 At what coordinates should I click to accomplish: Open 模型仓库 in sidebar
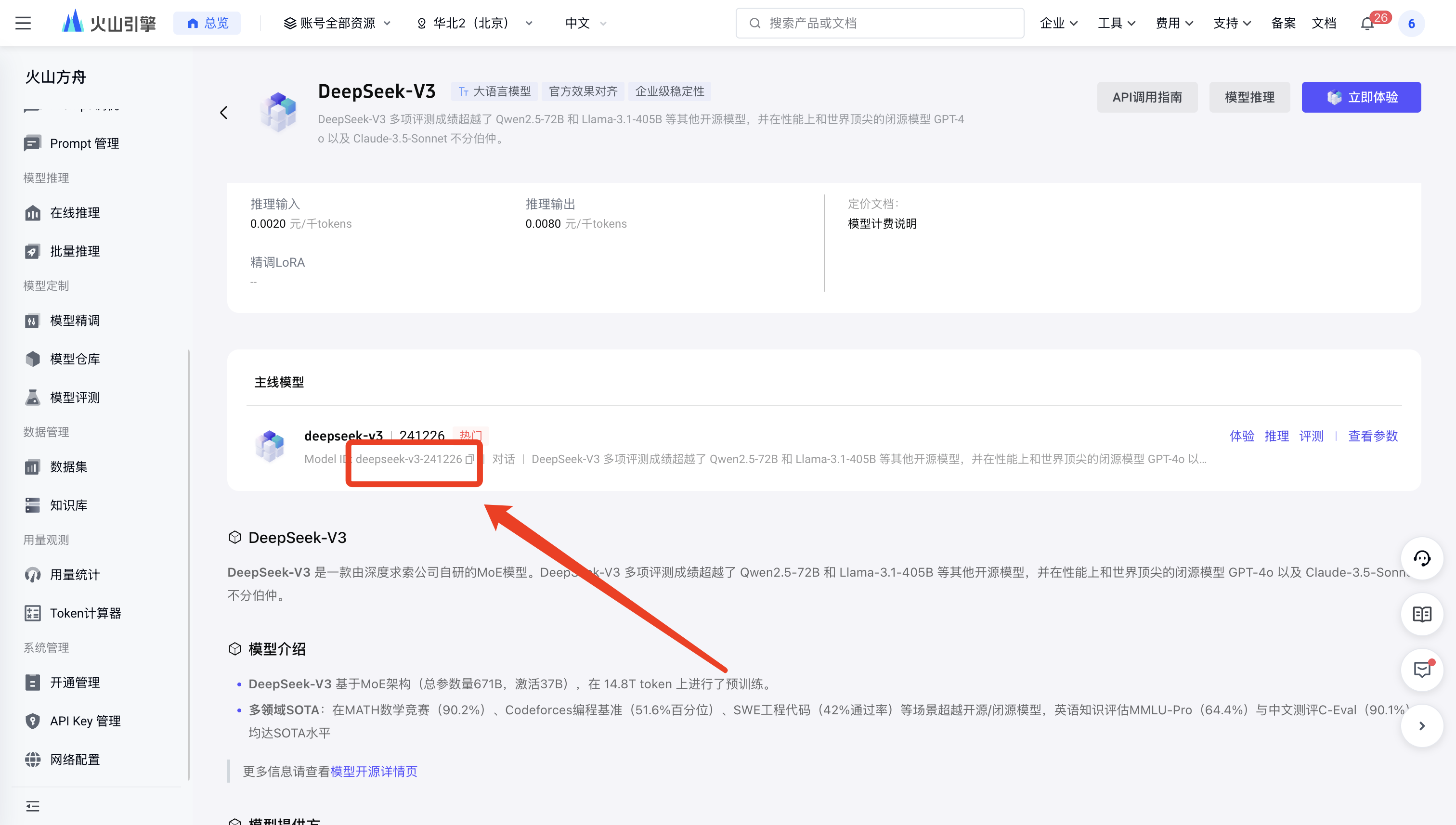pos(62,359)
